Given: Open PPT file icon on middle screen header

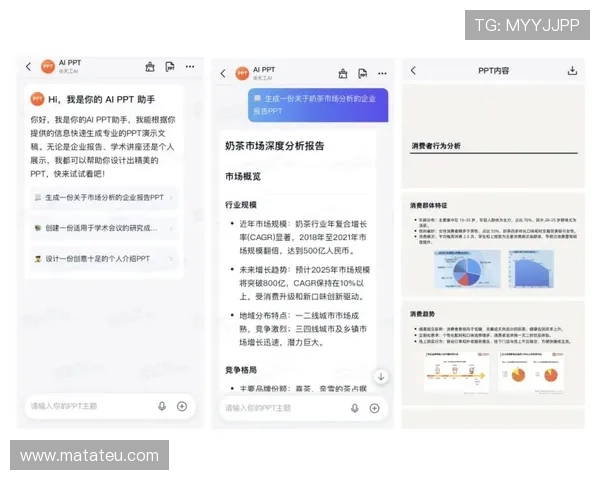Looking at the screenshot, I should click(x=362, y=73).
